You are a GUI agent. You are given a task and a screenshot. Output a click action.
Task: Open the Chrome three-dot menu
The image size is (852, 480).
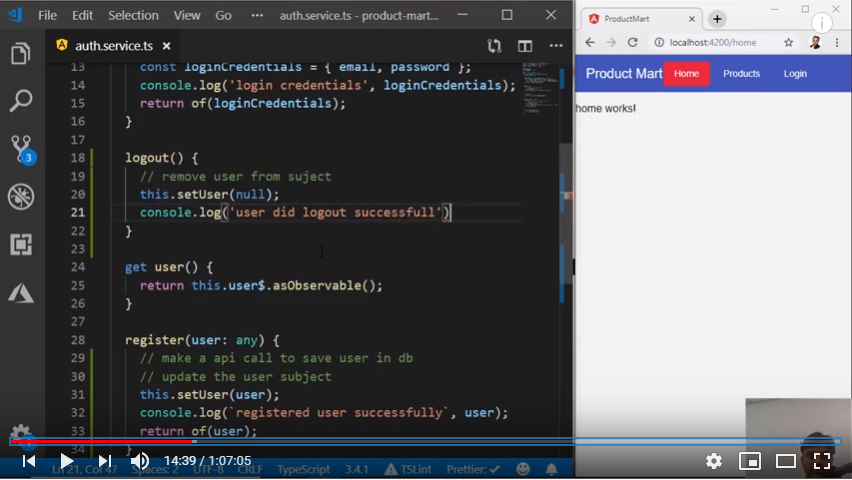click(x=837, y=43)
